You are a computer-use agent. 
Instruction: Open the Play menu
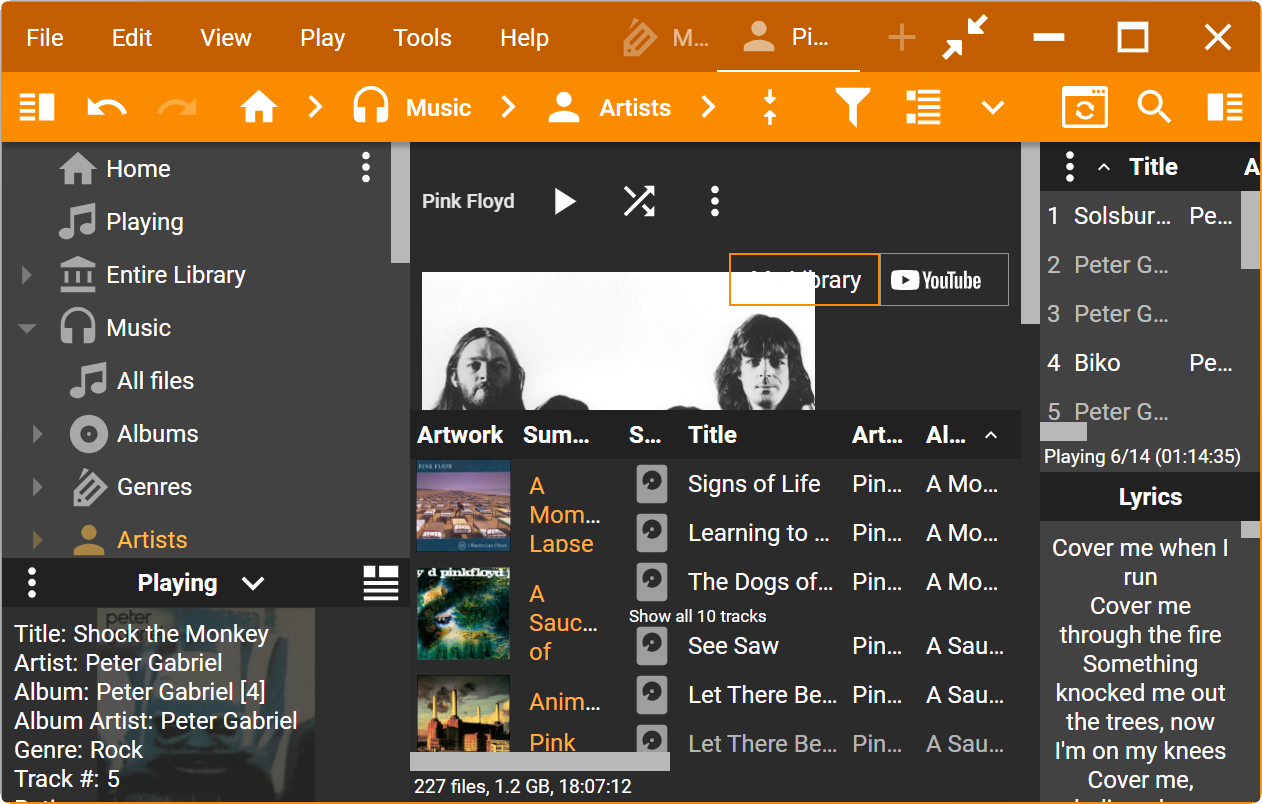click(x=322, y=38)
